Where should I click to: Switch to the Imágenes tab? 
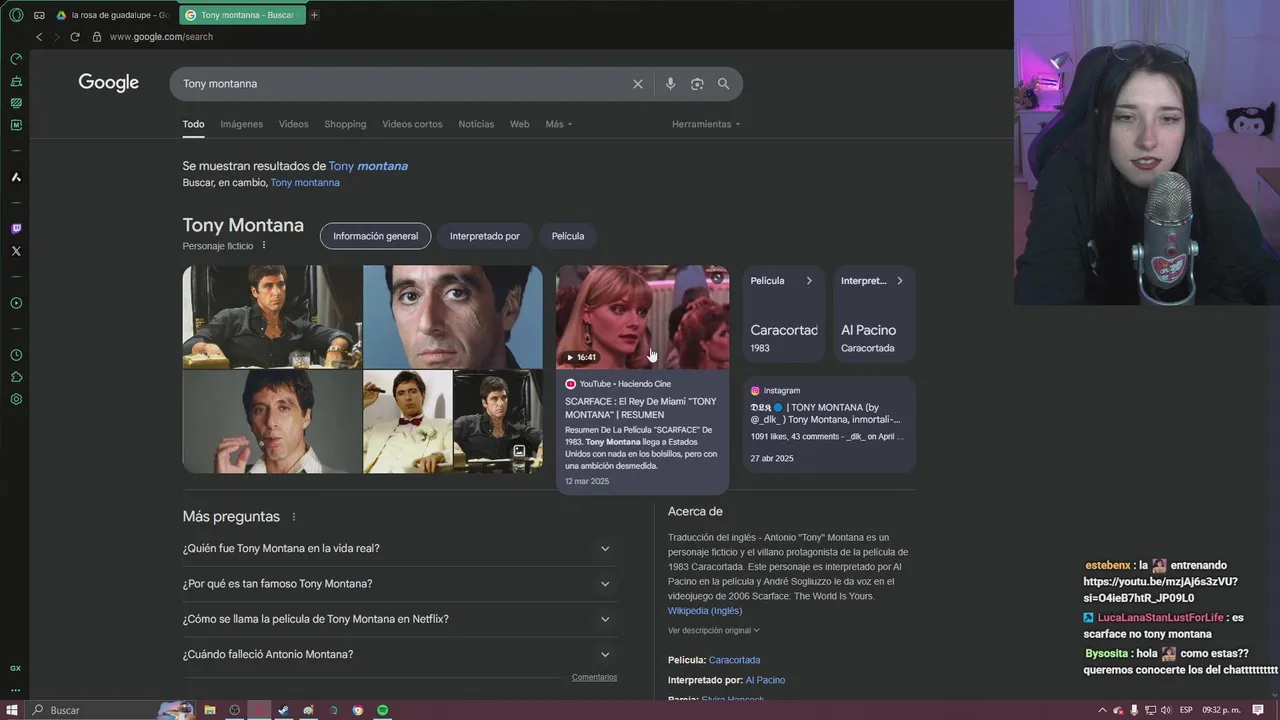[x=242, y=124]
